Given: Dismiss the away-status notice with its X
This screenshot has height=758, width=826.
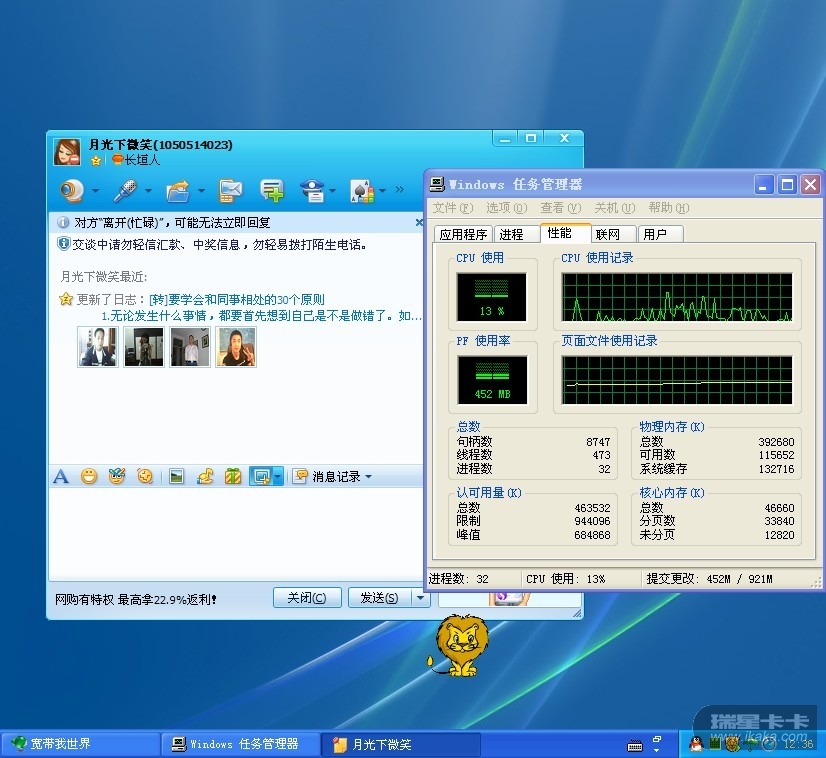Looking at the screenshot, I should click(x=419, y=222).
